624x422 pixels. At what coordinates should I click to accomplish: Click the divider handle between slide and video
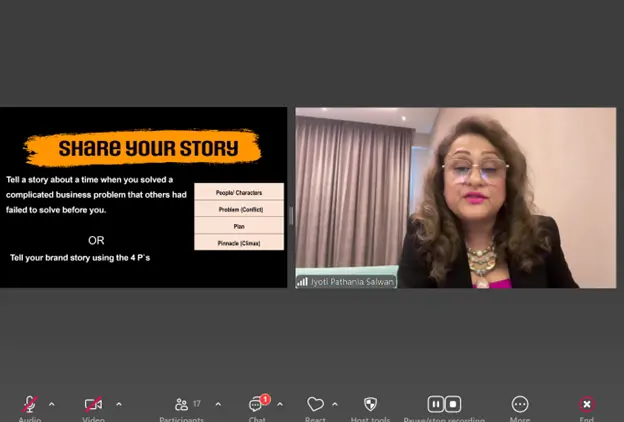pos(291,214)
